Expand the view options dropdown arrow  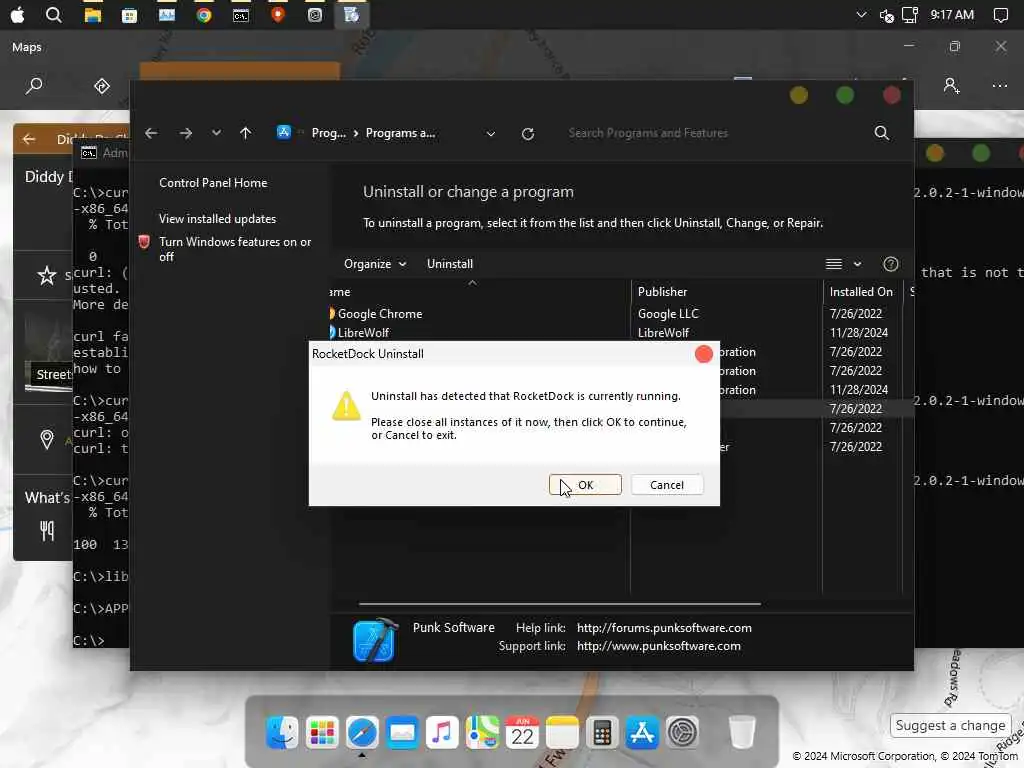[x=857, y=264]
